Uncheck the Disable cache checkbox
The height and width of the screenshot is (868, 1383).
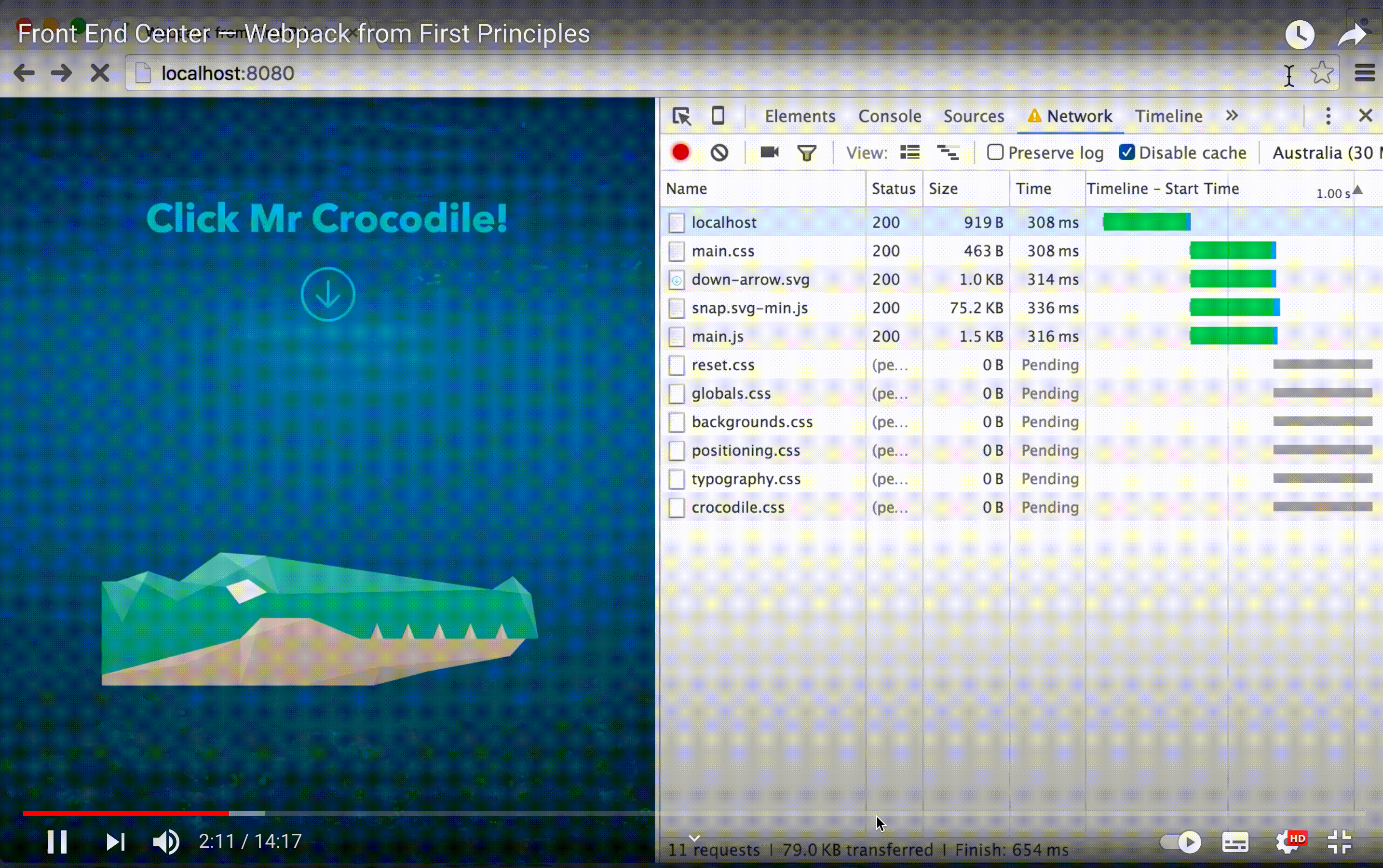pyautogui.click(x=1126, y=152)
